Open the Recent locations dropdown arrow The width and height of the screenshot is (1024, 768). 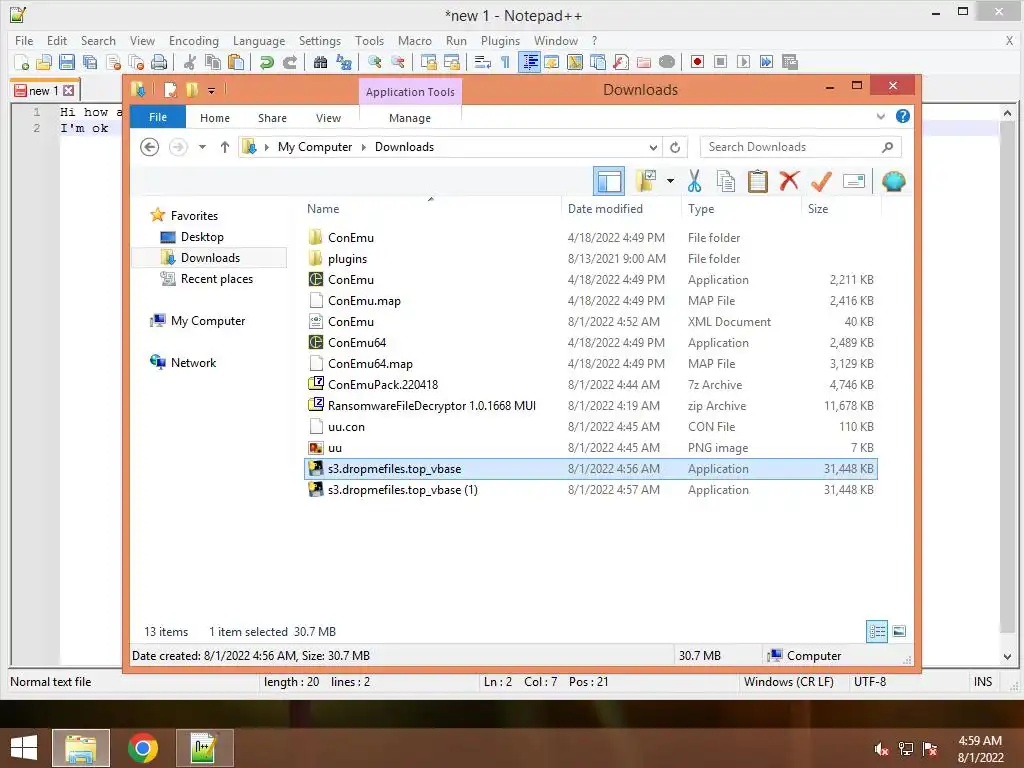click(202, 147)
